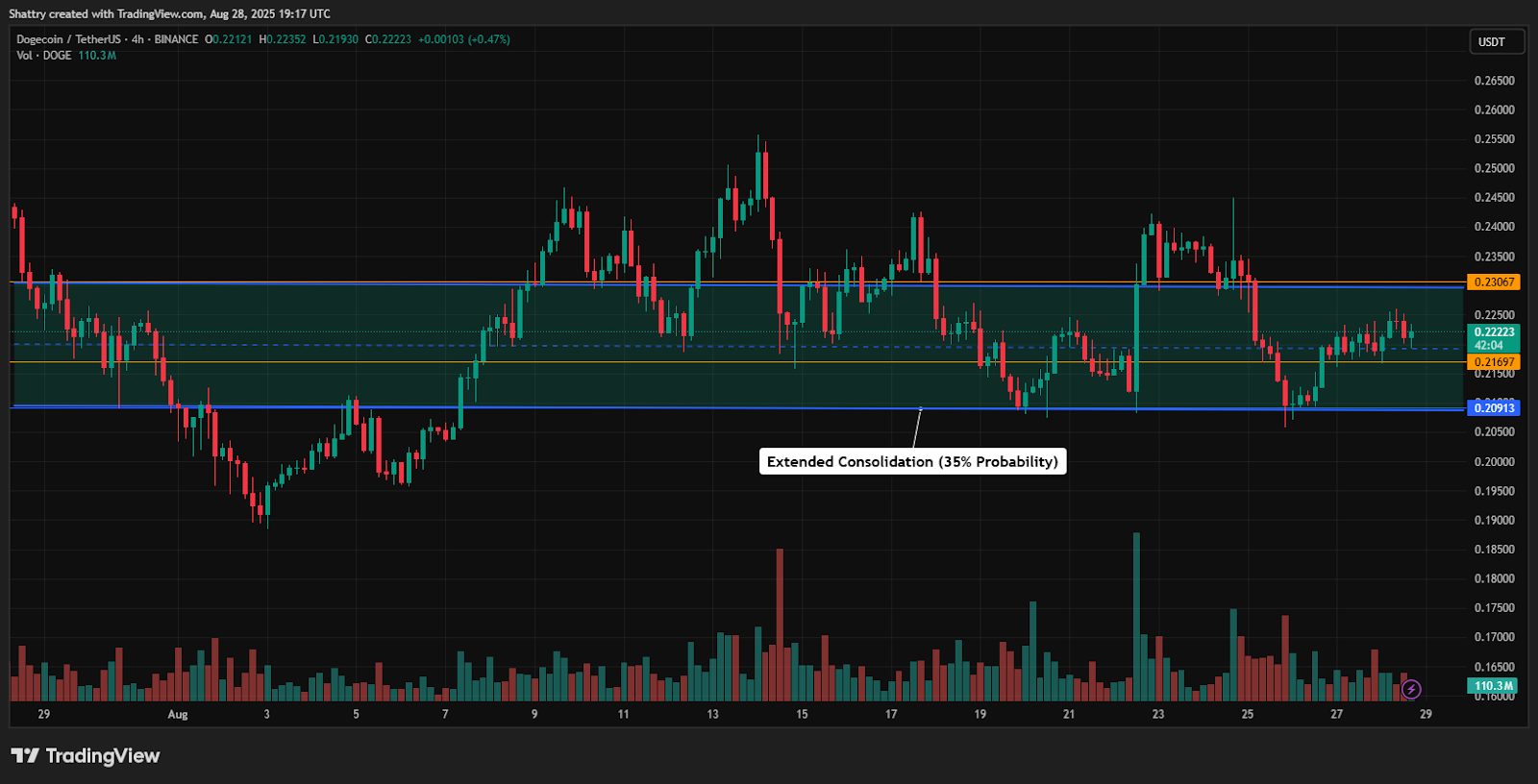This screenshot has height=784, width=1538.
Task: Click the 0.17000 price axis label
Action: 1495,637
